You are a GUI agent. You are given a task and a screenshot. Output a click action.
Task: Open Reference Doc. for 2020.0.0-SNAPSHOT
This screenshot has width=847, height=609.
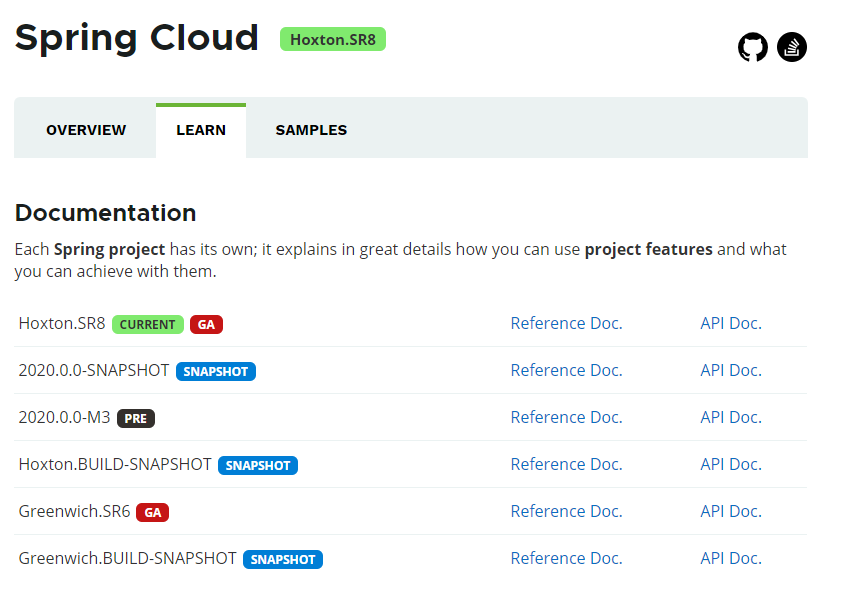click(566, 370)
